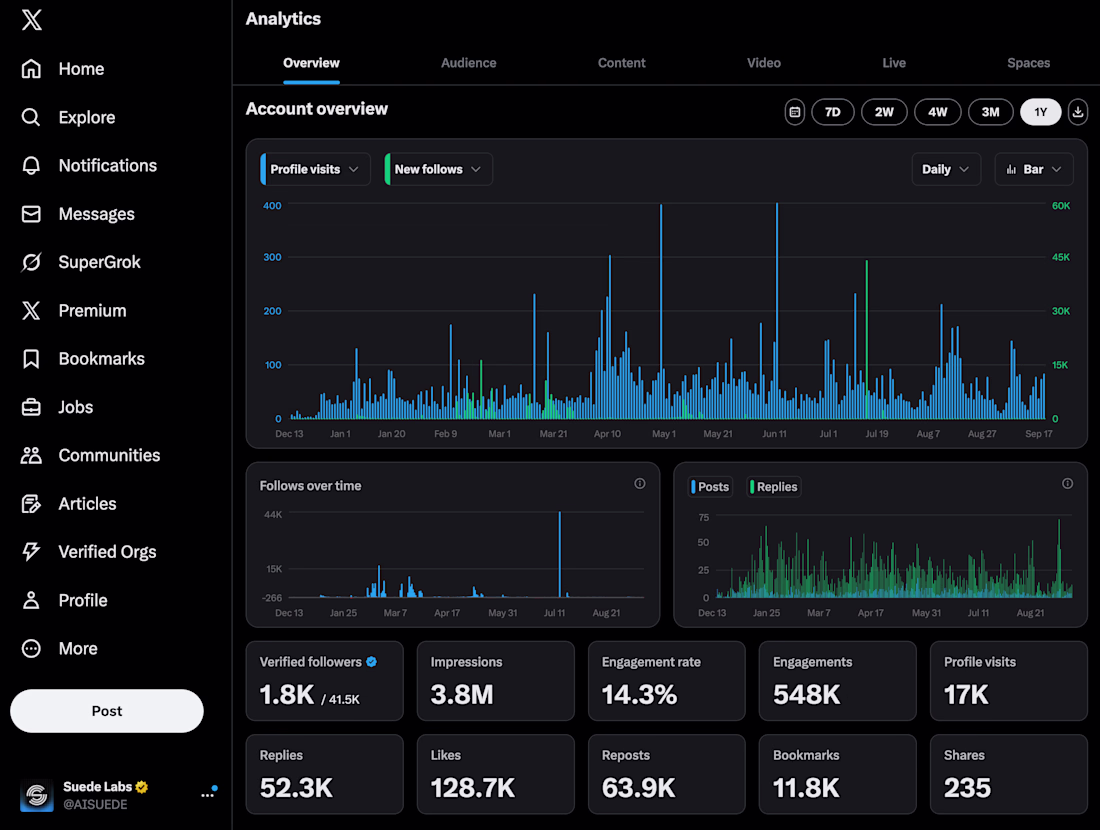Click the Suede Labs avatar thumbnail
This screenshot has height=830, width=1100.
(x=36, y=795)
